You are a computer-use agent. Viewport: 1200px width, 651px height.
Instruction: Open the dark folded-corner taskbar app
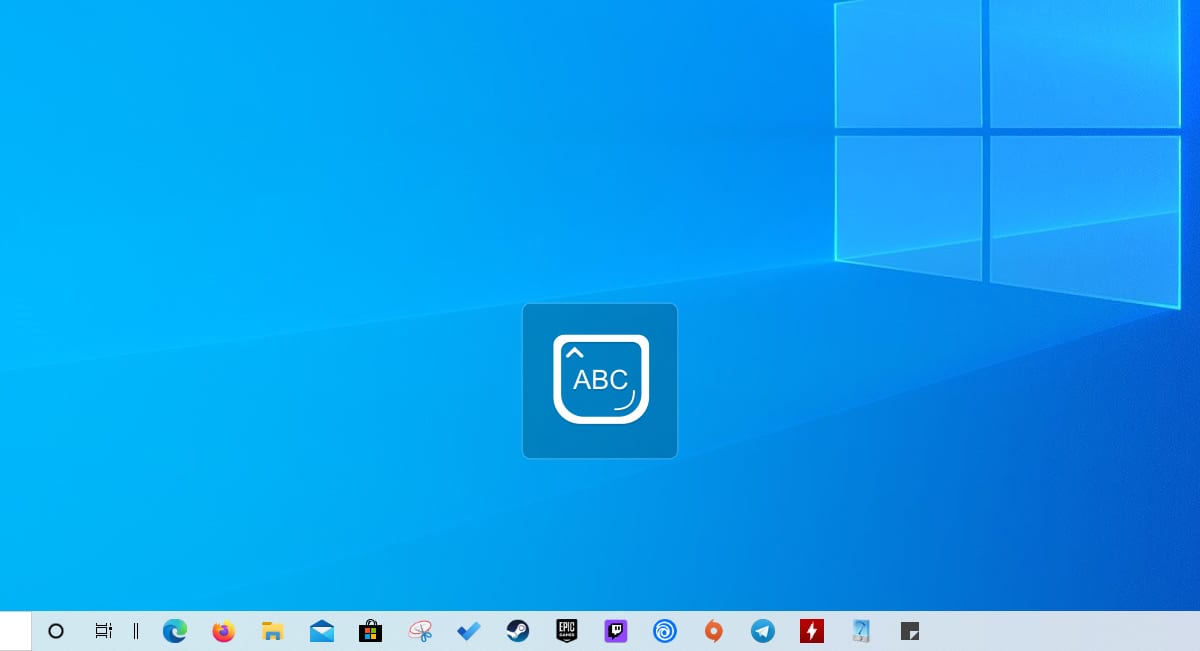tap(910, 631)
